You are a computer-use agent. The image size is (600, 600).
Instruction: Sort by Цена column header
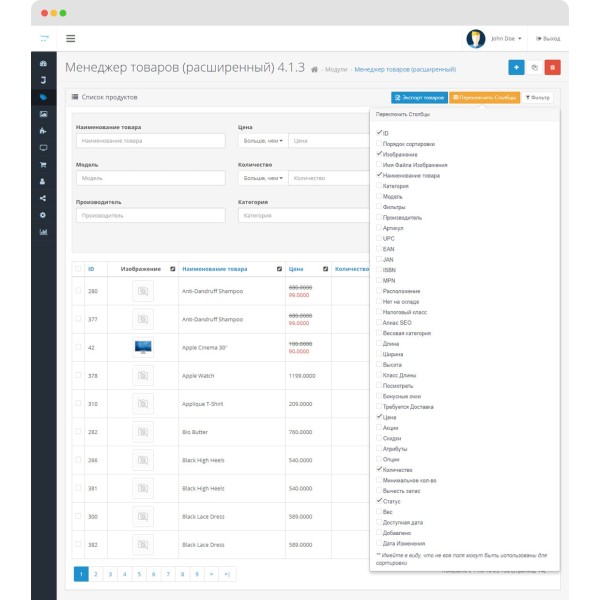pyautogui.click(x=296, y=269)
